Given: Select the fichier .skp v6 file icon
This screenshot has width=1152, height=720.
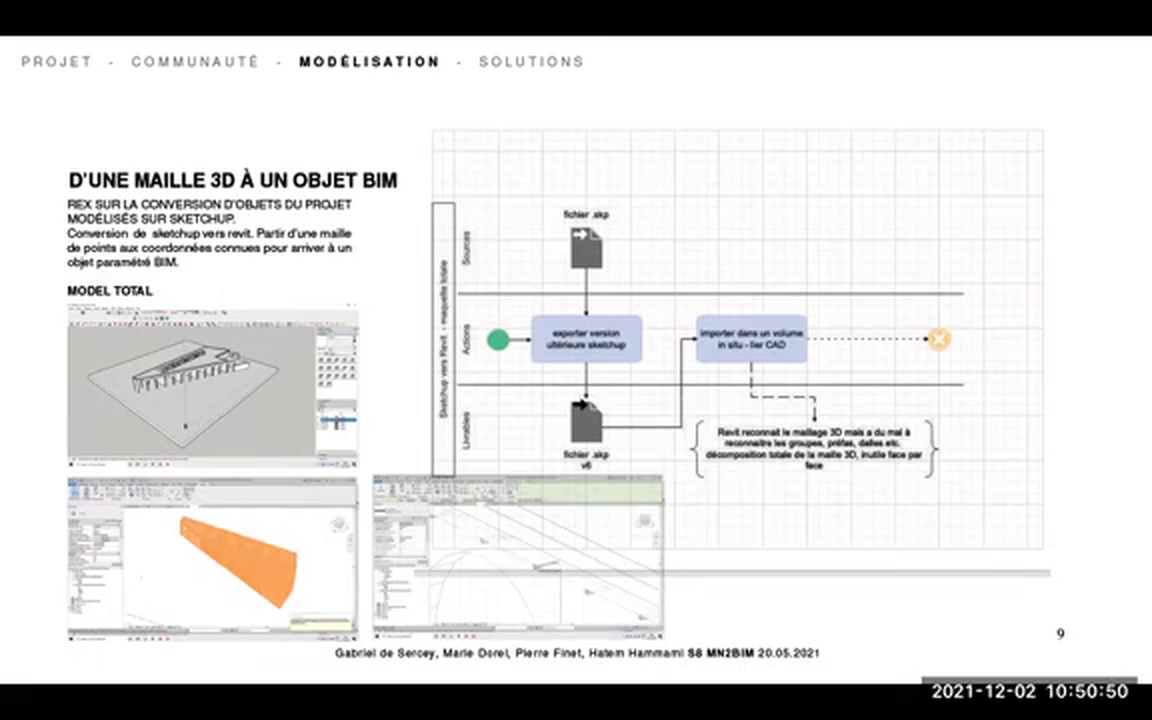Looking at the screenshot, I should tap(586, 421).
